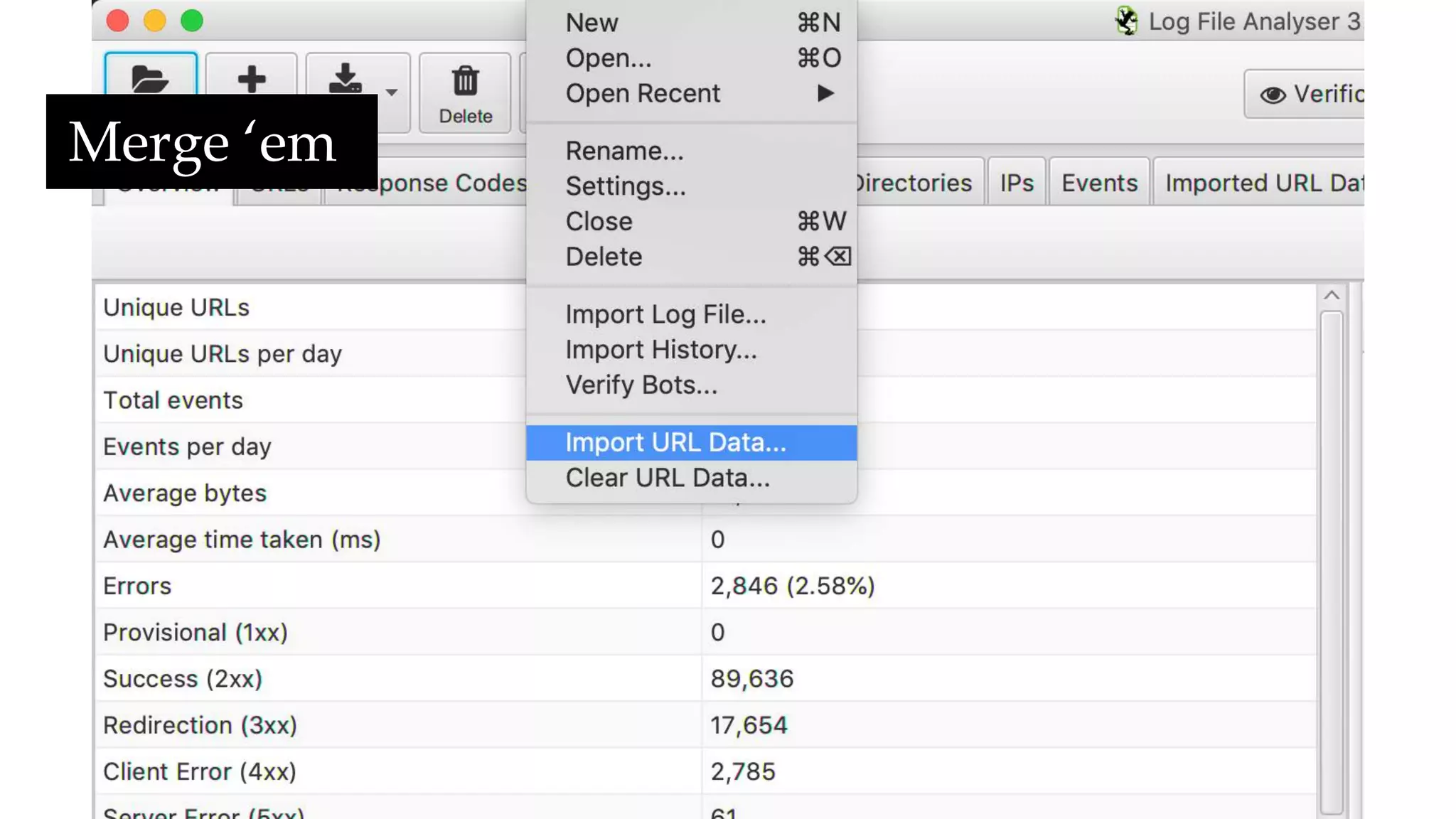Click the import download-tray toolbar icon

[x=346, y=78]
